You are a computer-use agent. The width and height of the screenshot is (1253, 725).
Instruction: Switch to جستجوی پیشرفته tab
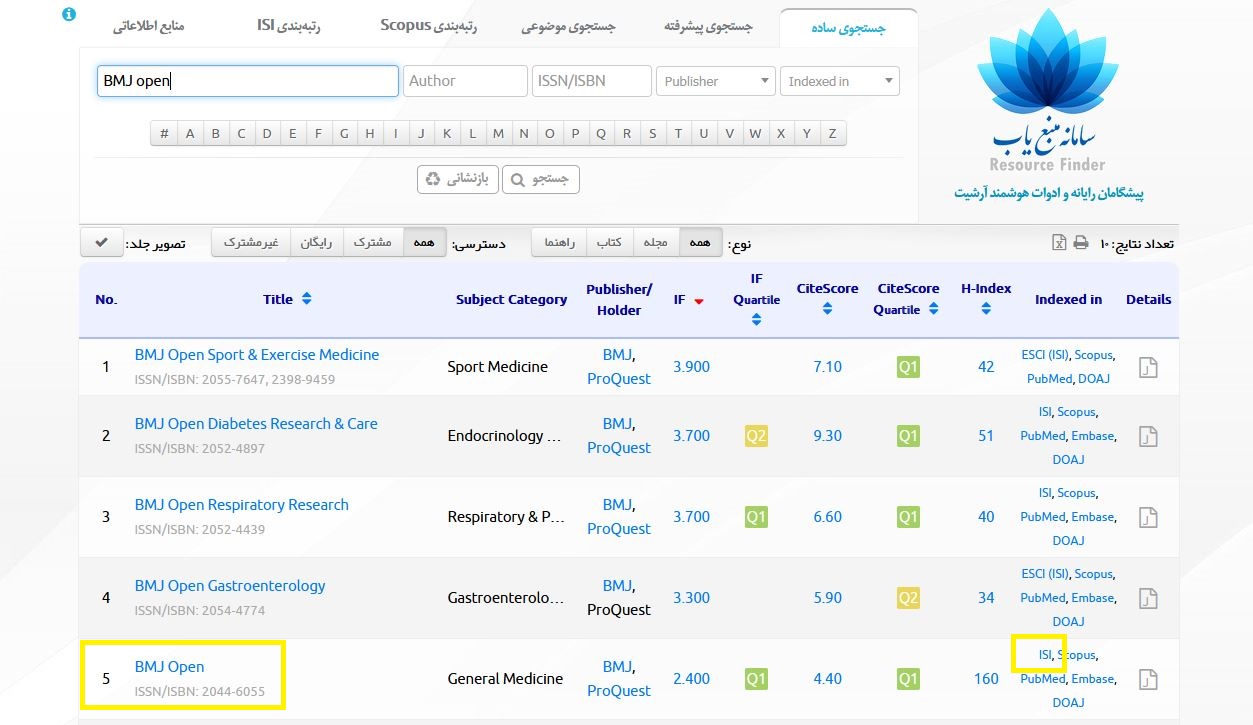pyautogui.click(x=709, y=27)
